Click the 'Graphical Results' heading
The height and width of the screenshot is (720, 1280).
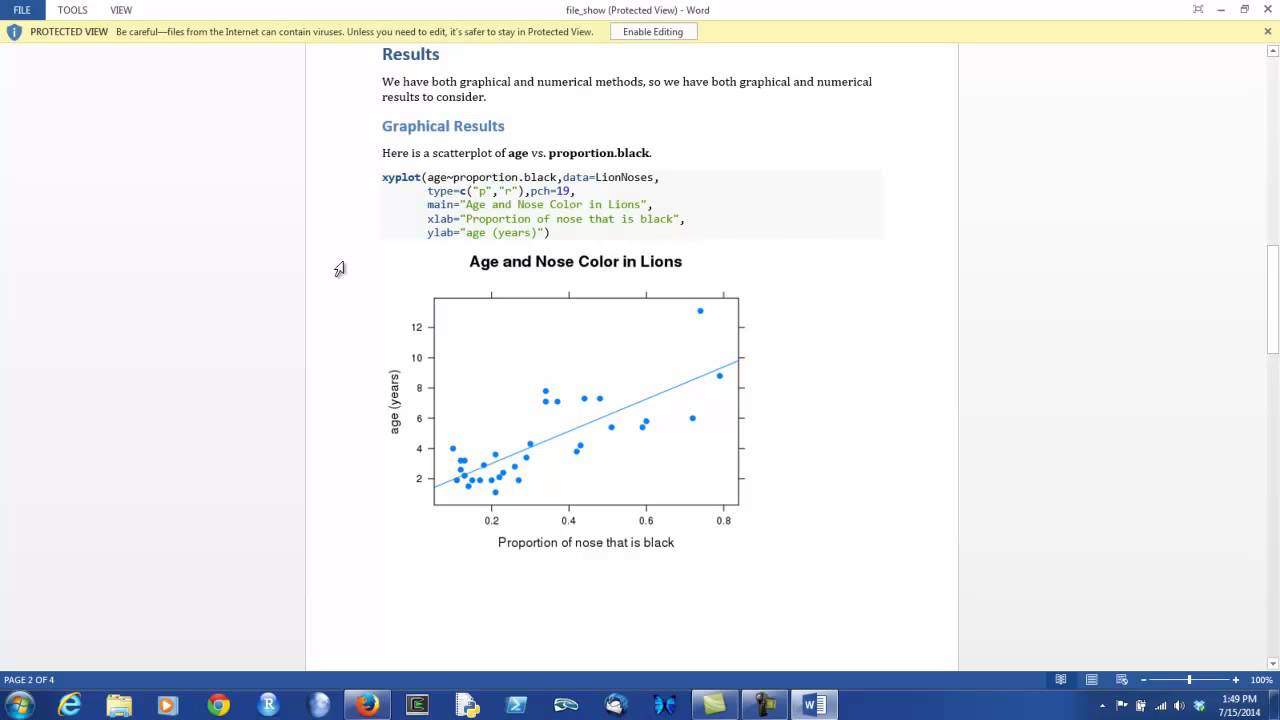(443, 126)
